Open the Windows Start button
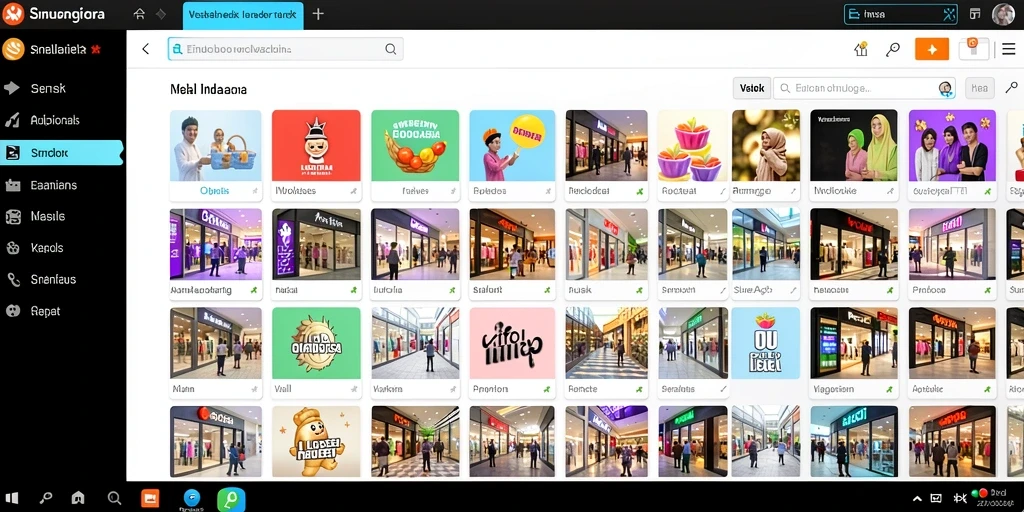 click(x=11, y=498)
